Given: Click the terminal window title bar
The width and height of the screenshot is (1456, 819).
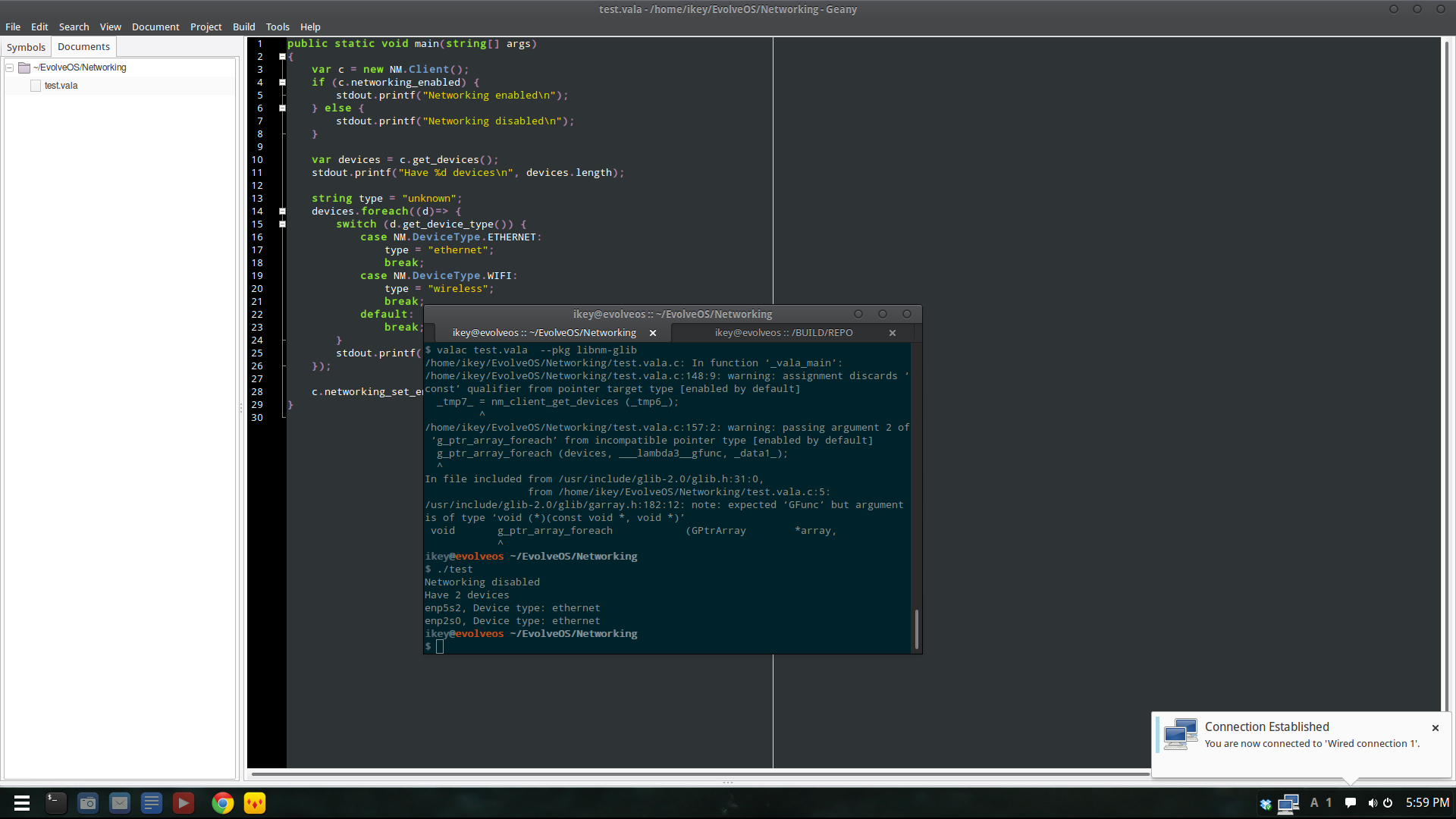Looking at the screenshot, I should (672, 314).
